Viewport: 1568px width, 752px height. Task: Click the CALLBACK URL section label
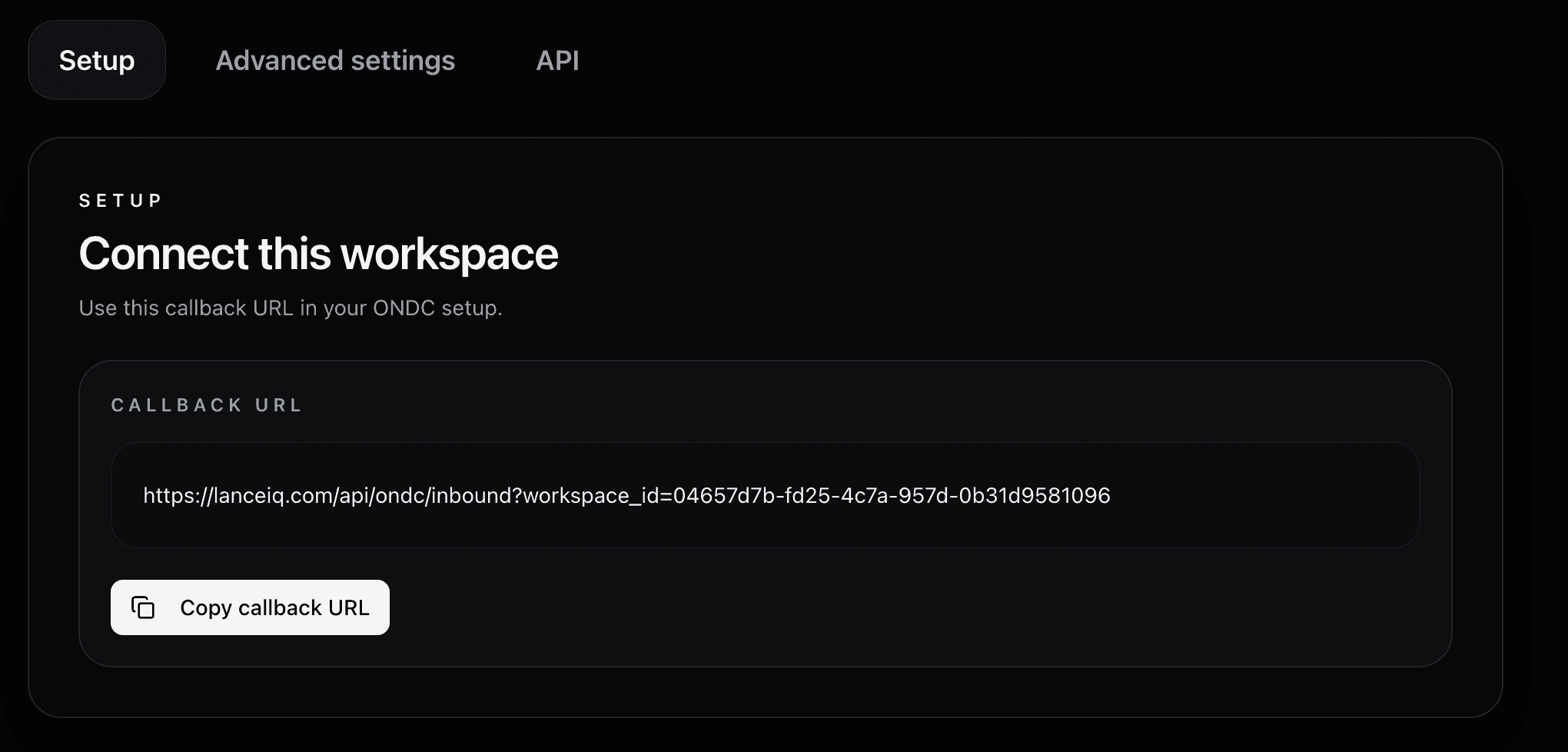(208, 405)
